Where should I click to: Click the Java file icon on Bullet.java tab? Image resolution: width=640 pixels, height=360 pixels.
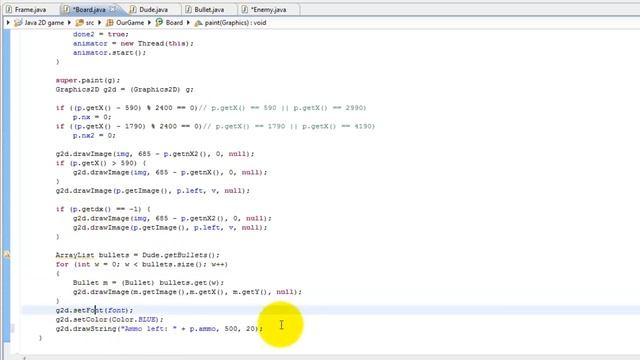[188, 9]
